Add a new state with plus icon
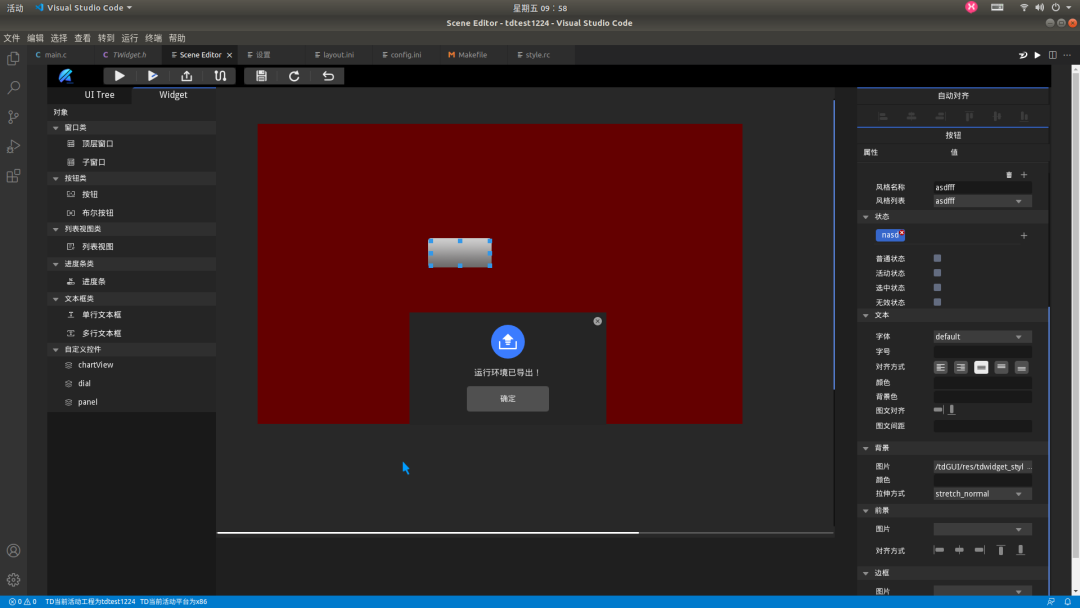The height and width of the screenshot is (608, 1080). (1023, 236)
